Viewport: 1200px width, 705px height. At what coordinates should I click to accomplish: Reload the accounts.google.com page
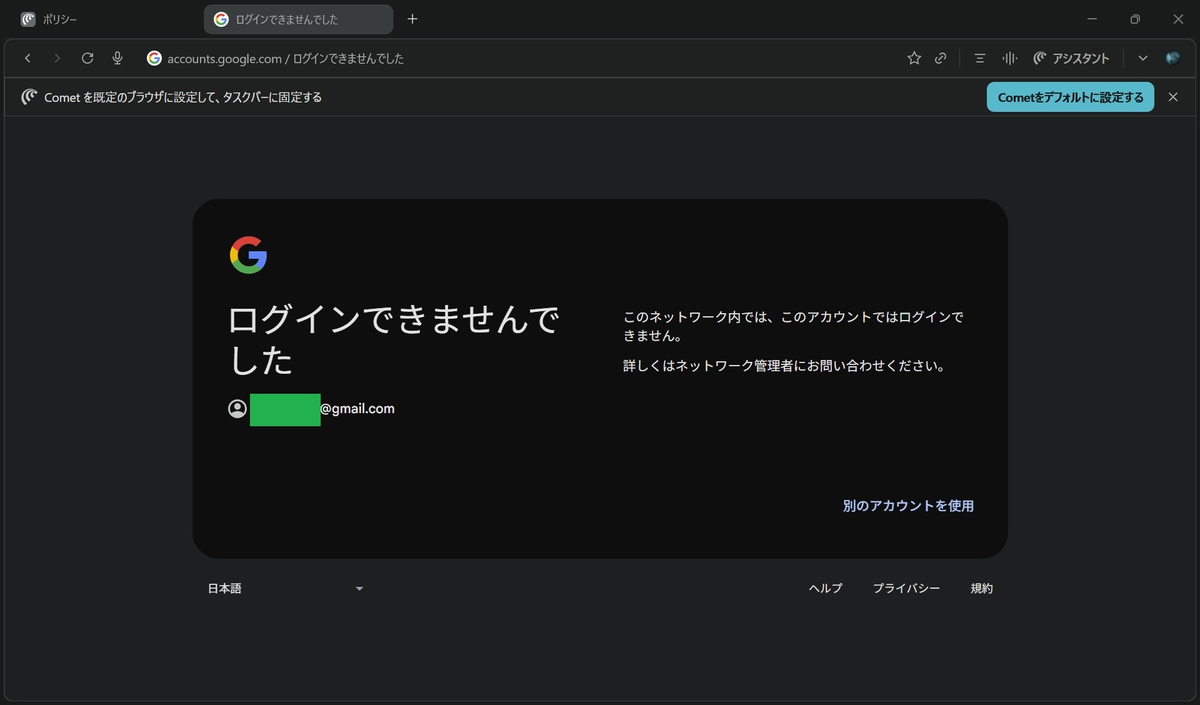point(87,58)
